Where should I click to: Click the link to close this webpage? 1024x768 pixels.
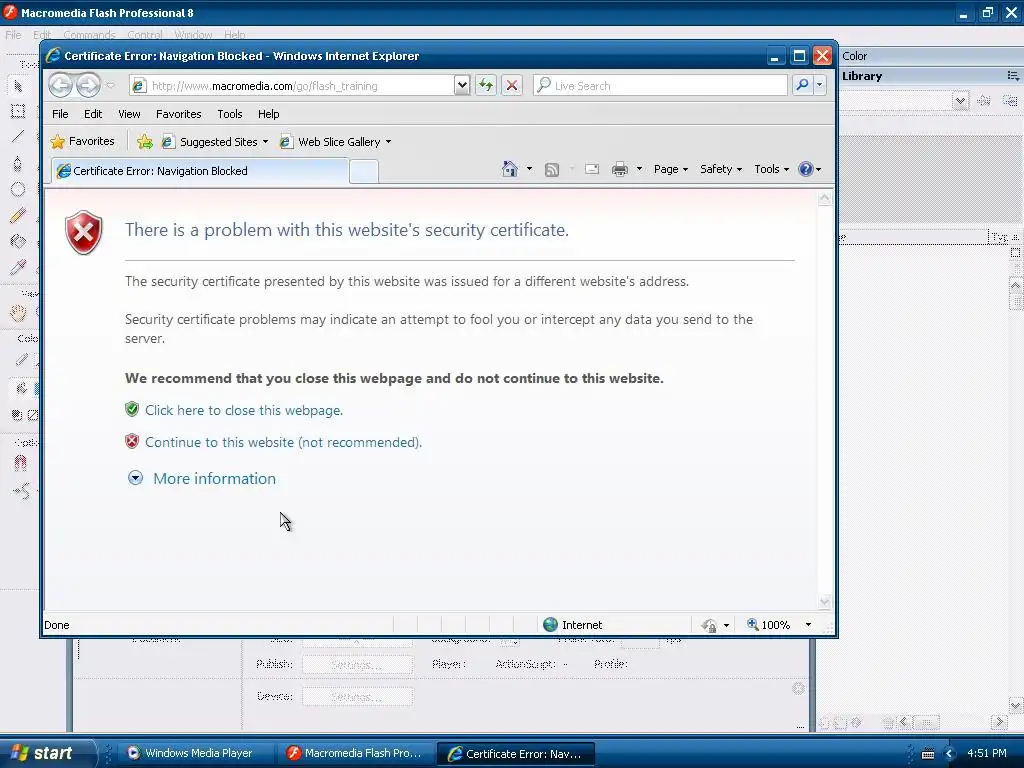coord(244,410)
